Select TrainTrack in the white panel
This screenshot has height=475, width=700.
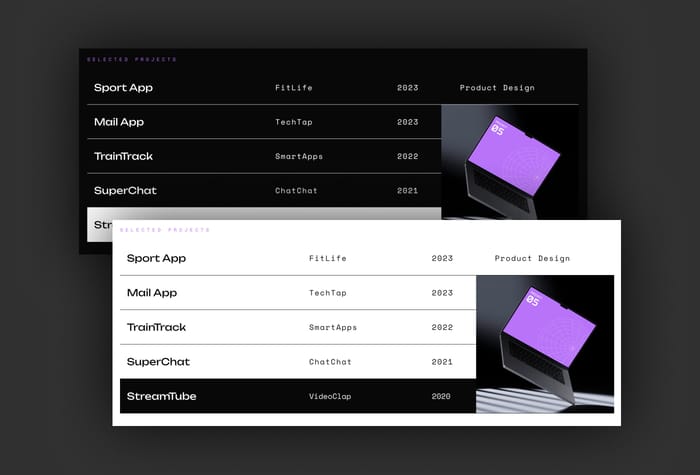point(156,327)
